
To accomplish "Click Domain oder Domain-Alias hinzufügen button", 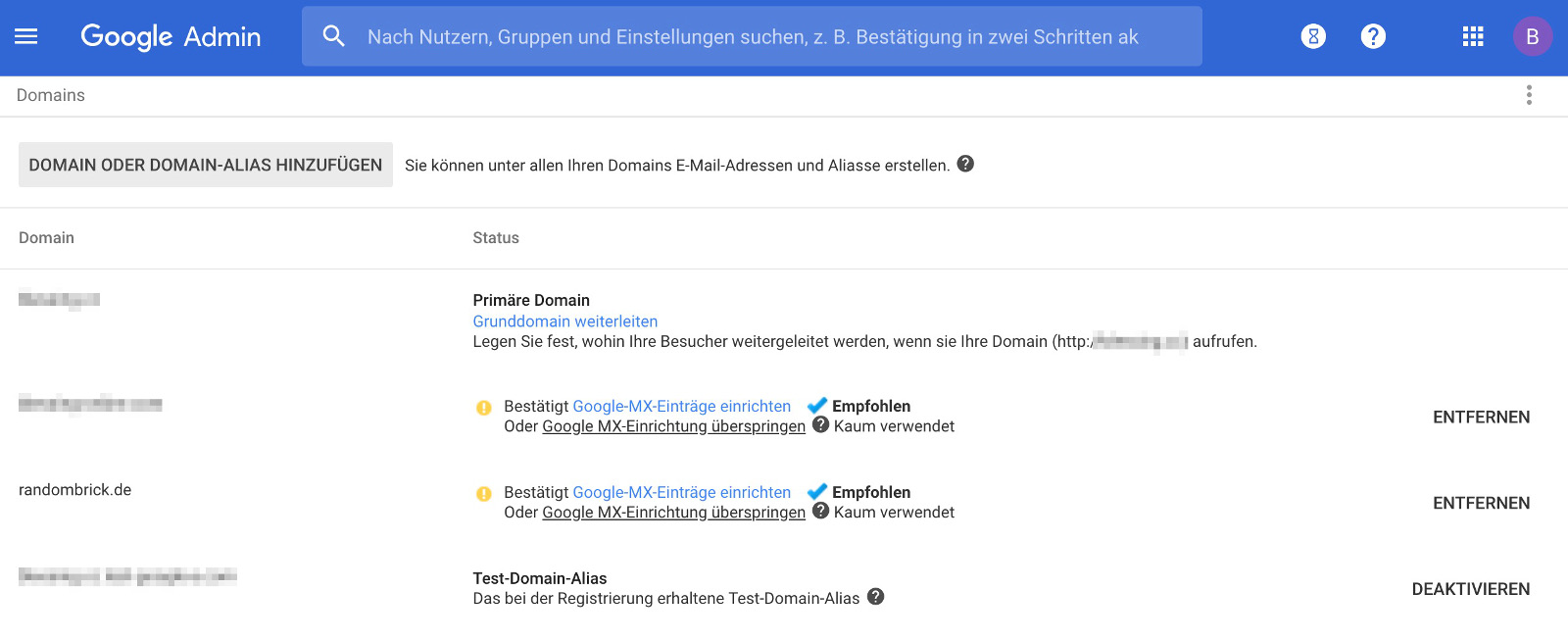I will [206, 165].
